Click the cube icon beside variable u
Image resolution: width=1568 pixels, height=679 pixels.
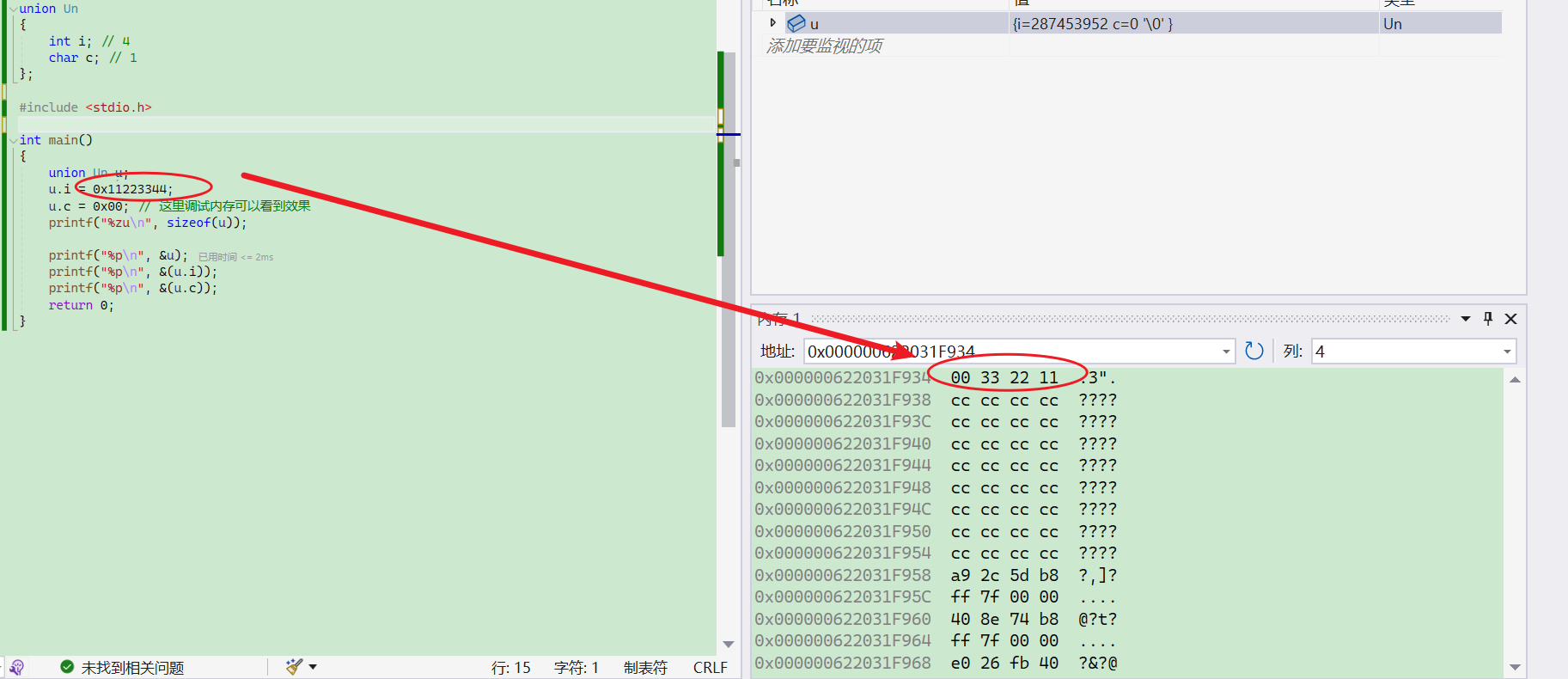[796, 23]
